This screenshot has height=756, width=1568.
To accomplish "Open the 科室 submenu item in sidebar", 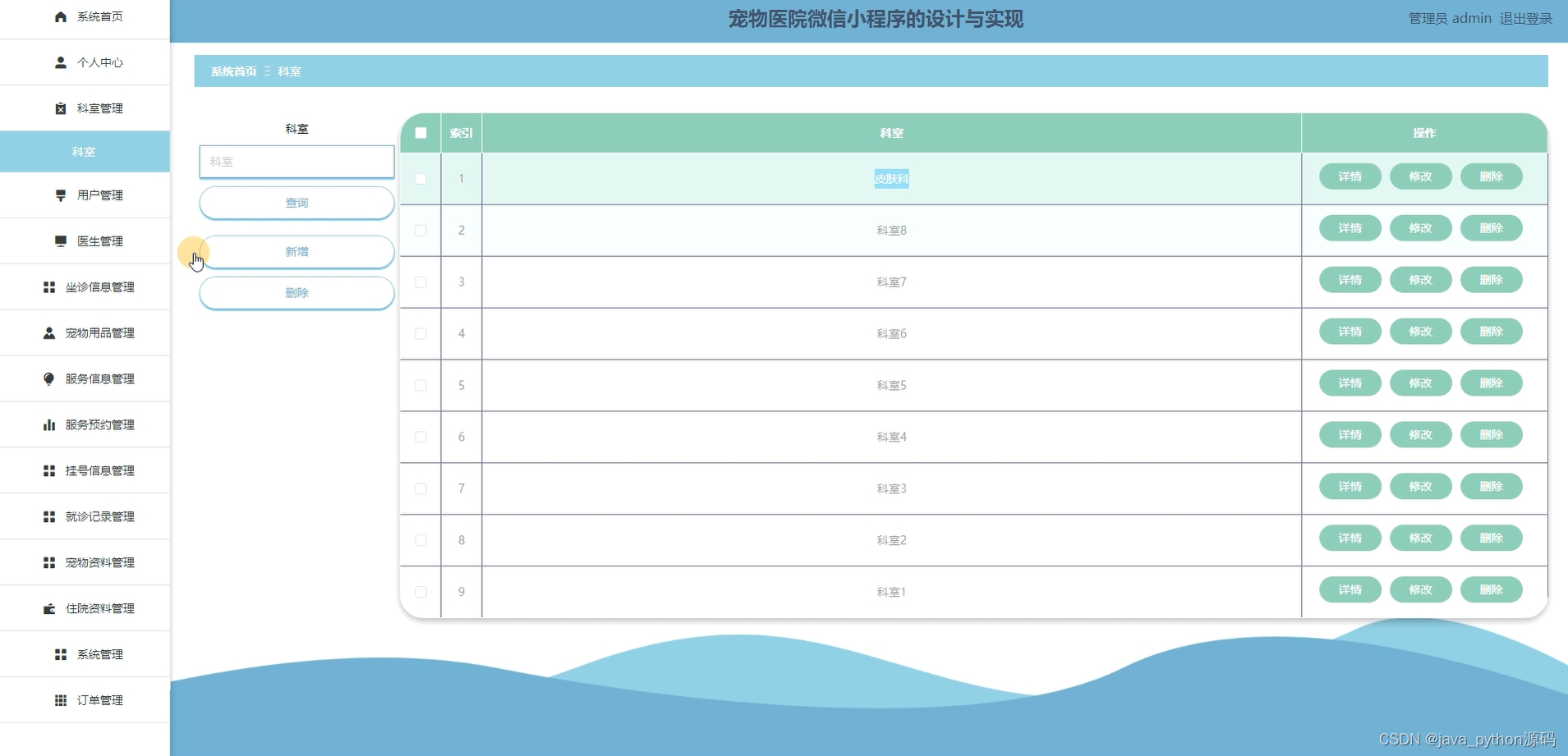I will click(x=85, y=152).
